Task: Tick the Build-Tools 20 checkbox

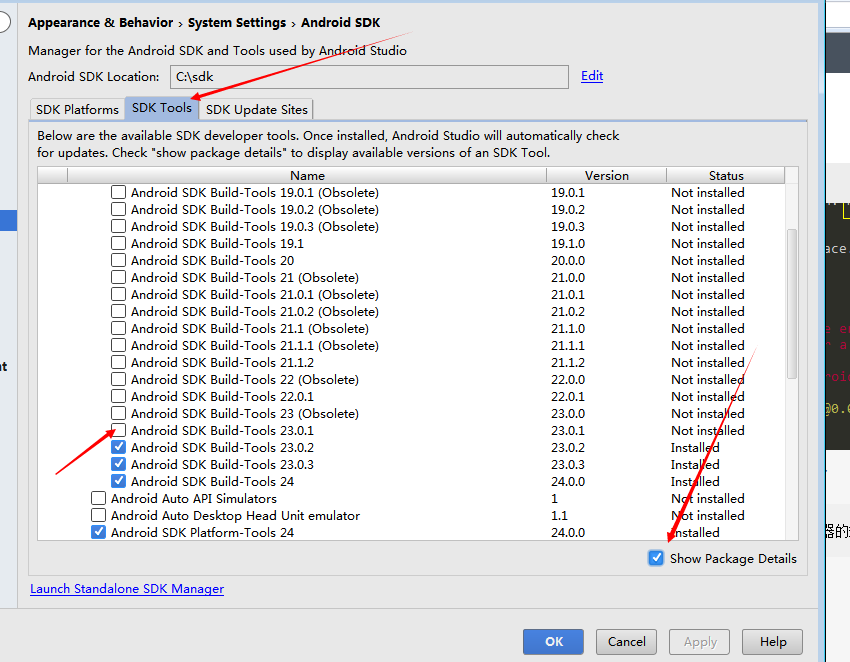Action: [118, 260]
